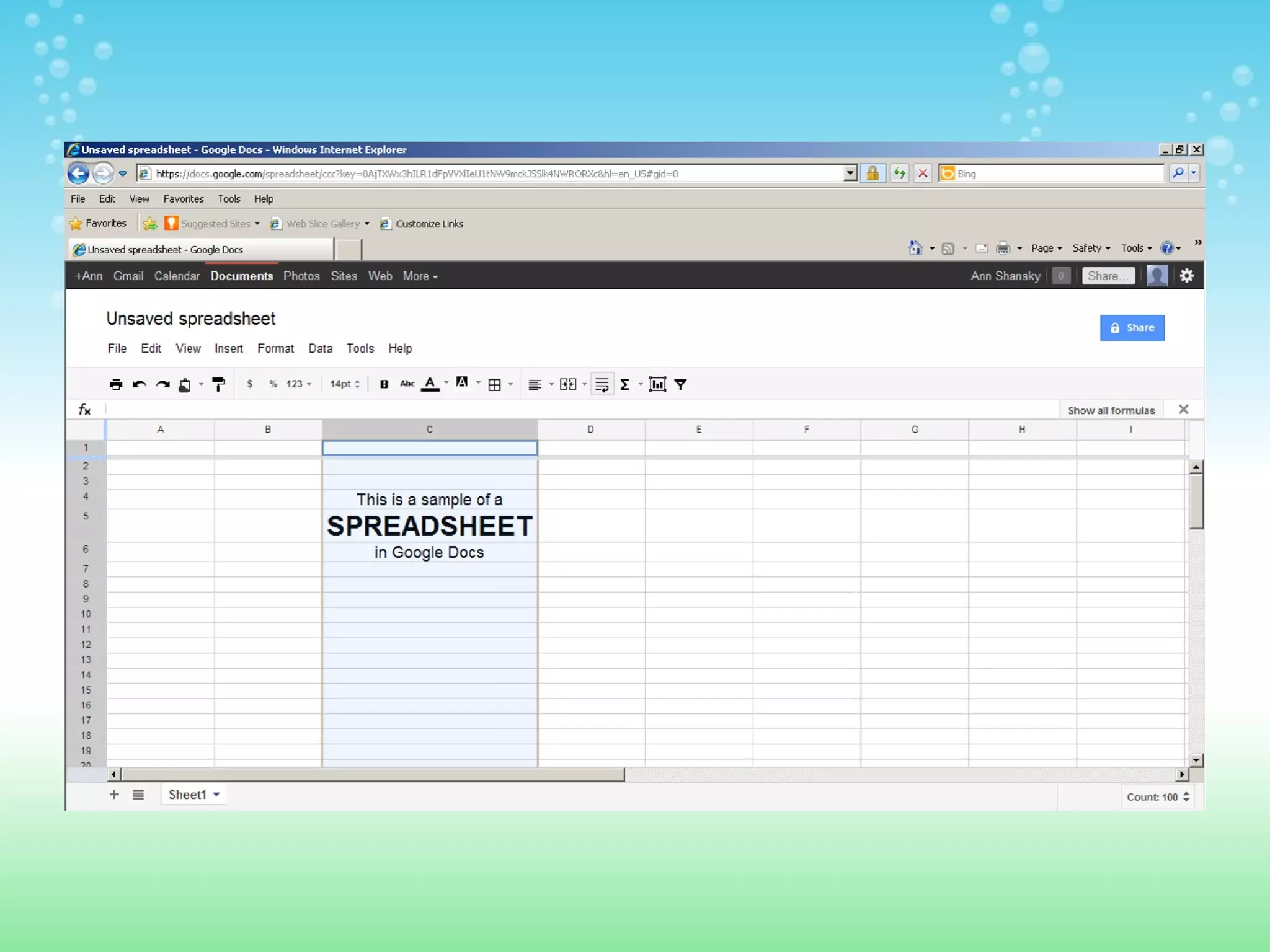
Task: Format as currency with dollar icon
Action: click(249, 384)
